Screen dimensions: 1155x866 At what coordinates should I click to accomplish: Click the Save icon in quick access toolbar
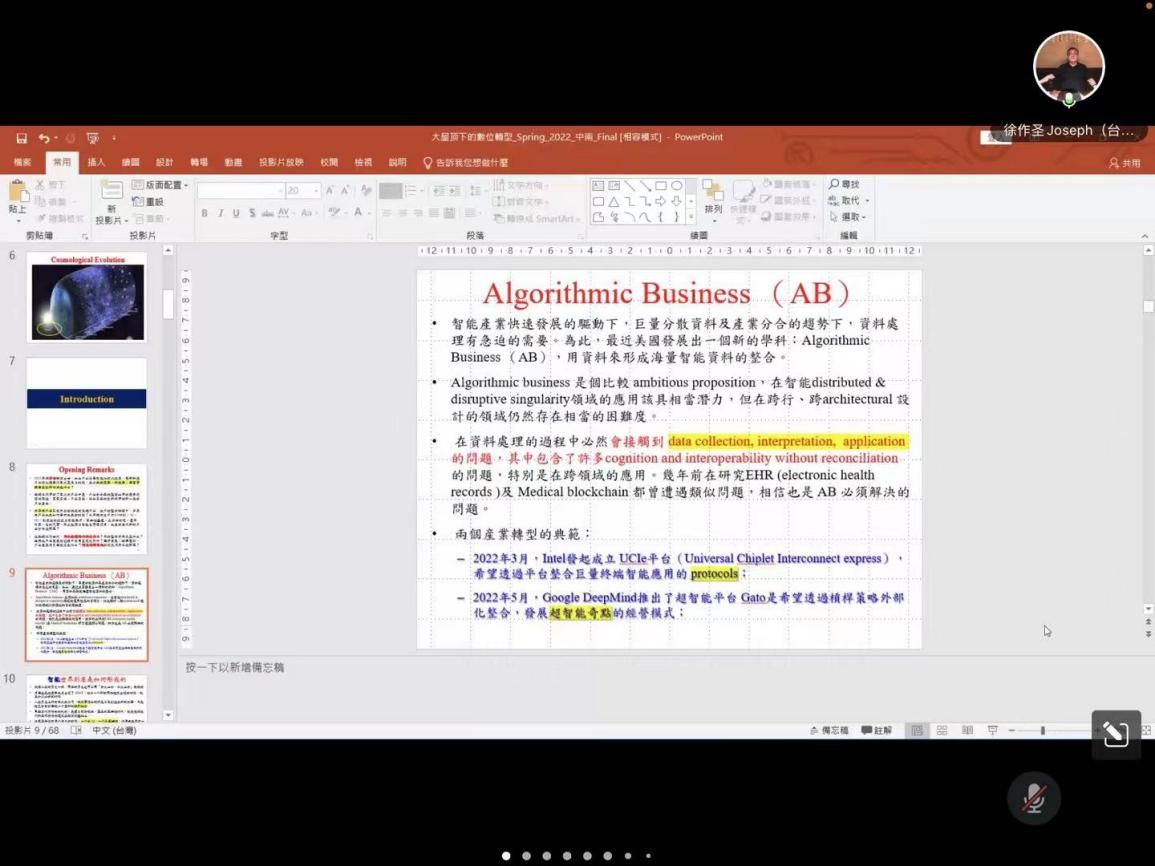[21, 138]
